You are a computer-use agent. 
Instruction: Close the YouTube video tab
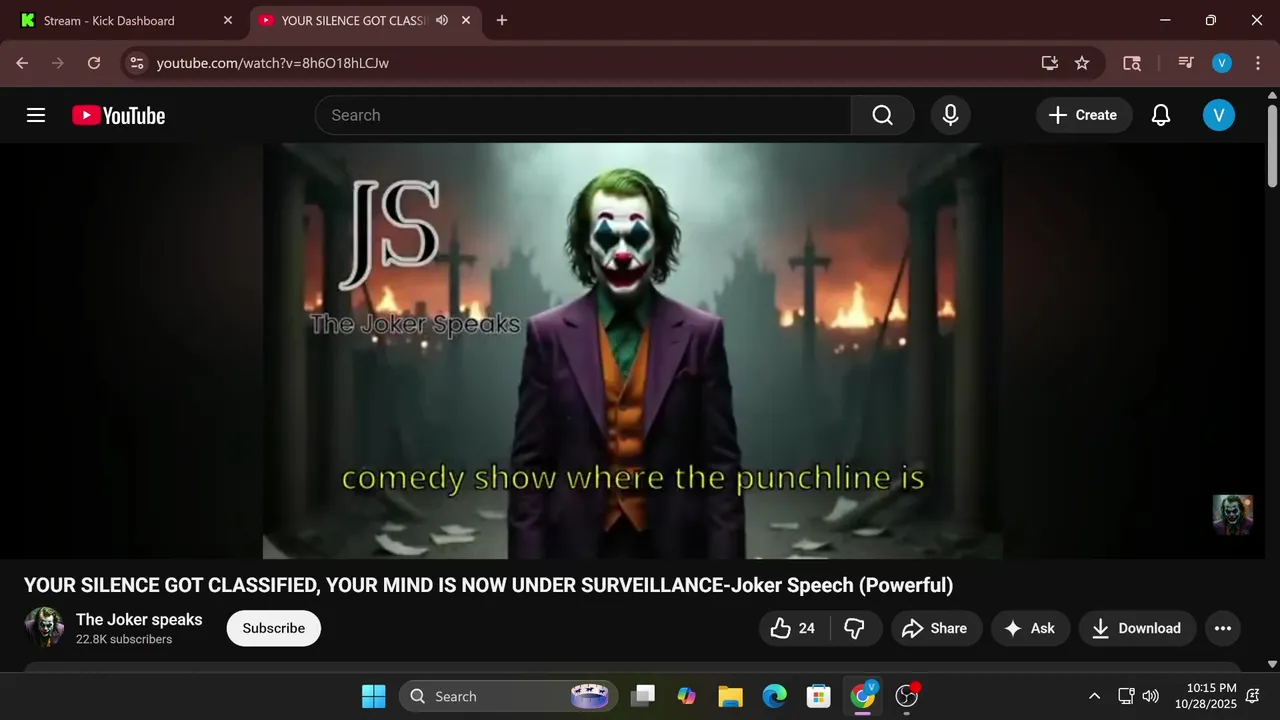click(x=466, y=20)
